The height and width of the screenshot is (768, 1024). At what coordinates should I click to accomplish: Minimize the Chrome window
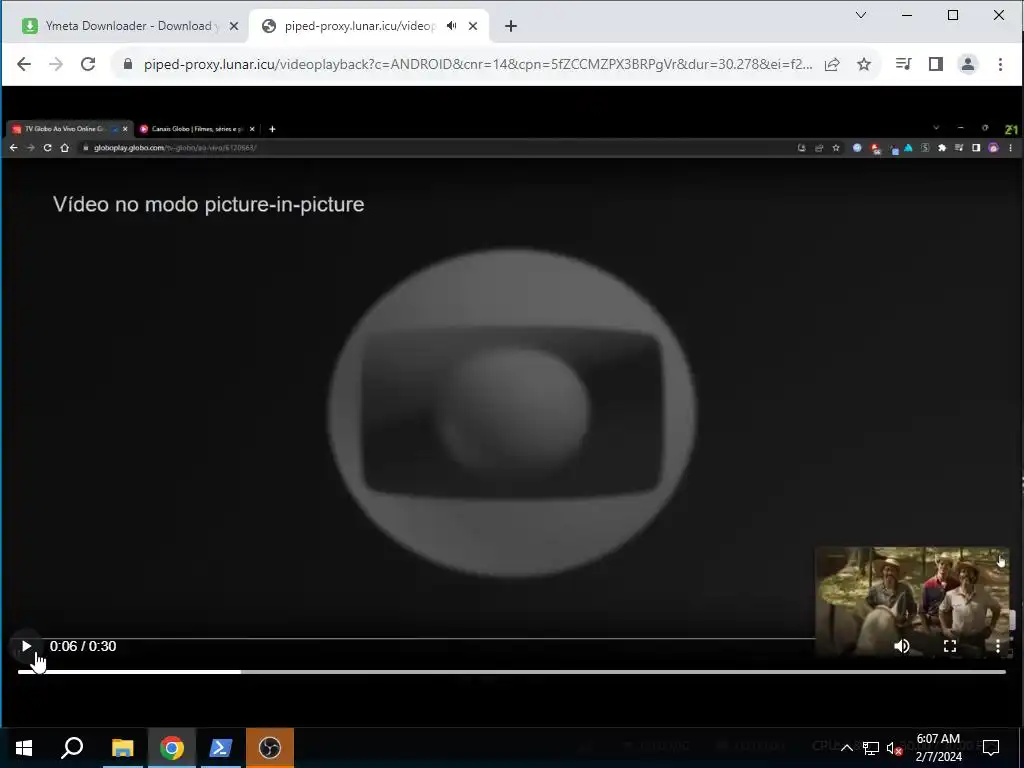[x=906, y=15]
